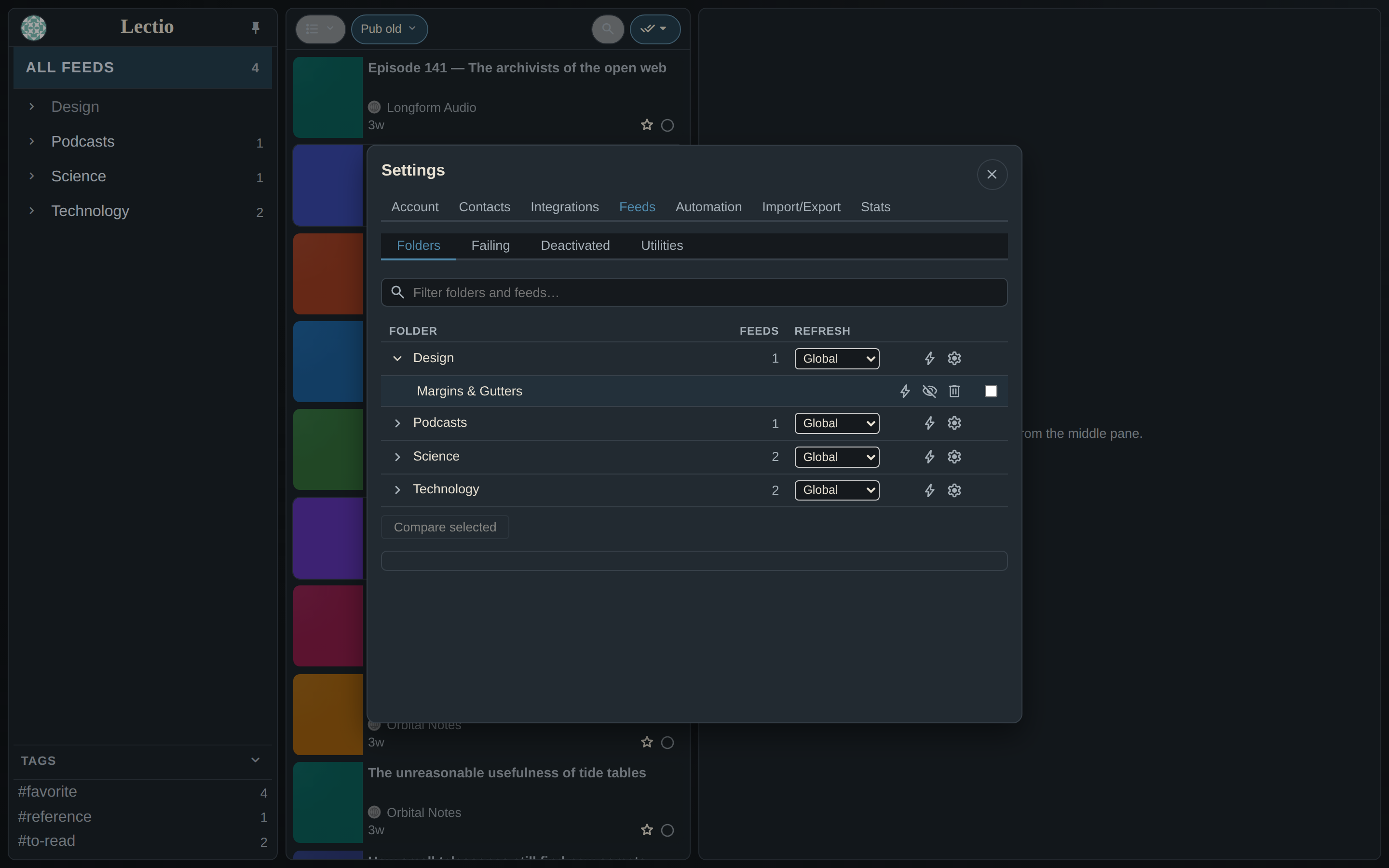Open the Failing feeds subtab

[490, 246]
